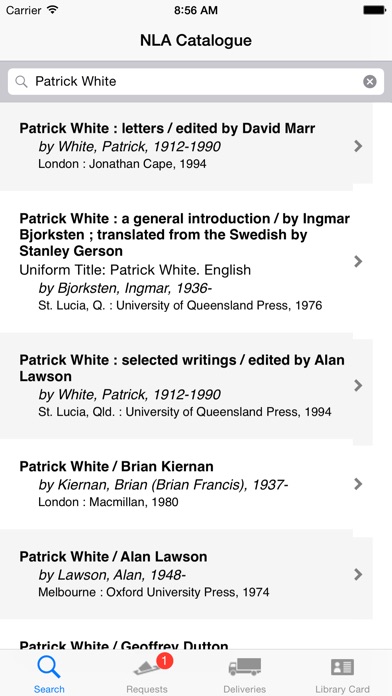Screen dimensions: 392x696
Task: Click the battery icon in status bar
Action: (x=374, y=10)
